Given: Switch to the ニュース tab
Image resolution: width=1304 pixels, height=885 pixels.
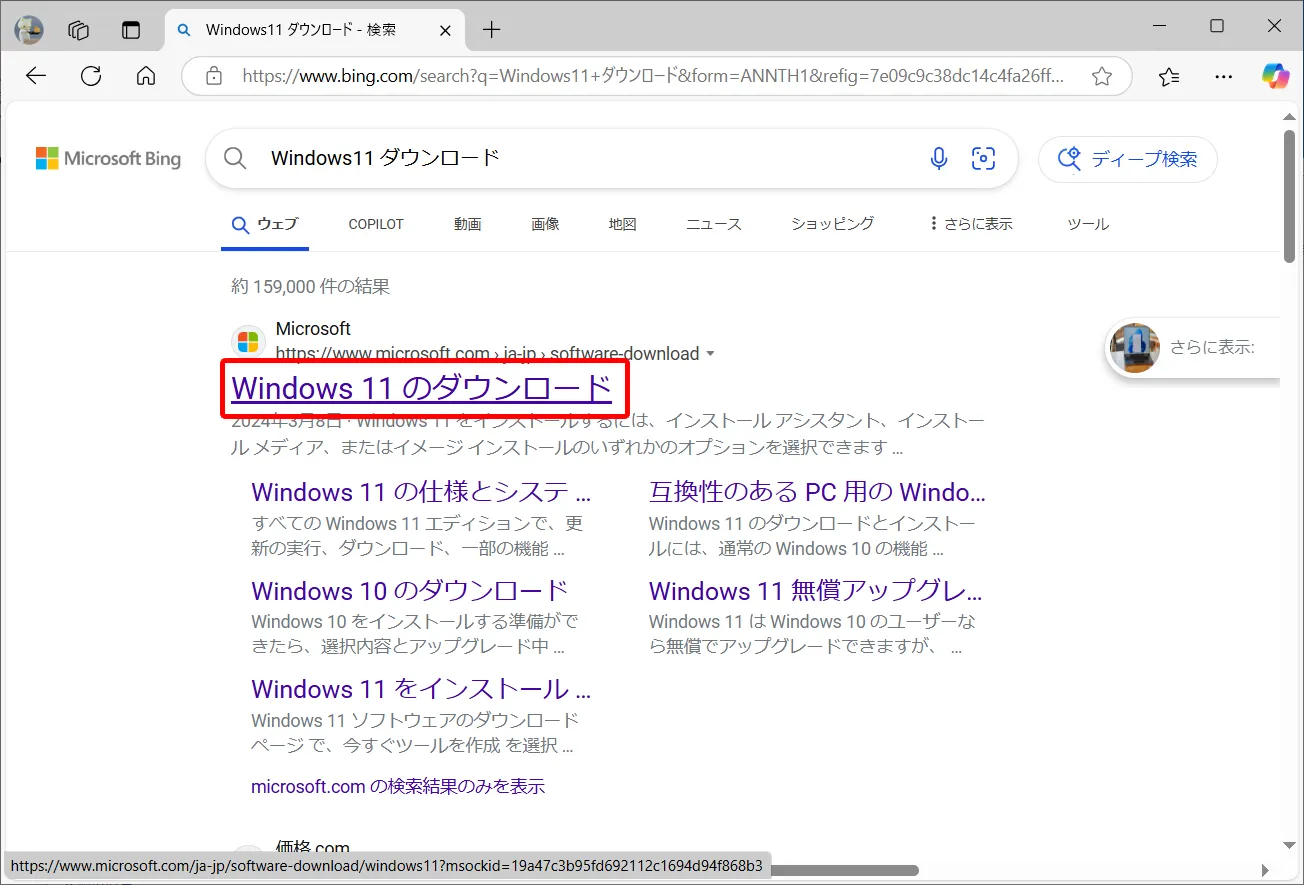Looking at the screenshot, I should pyautogui.click(x=714, y=224).
